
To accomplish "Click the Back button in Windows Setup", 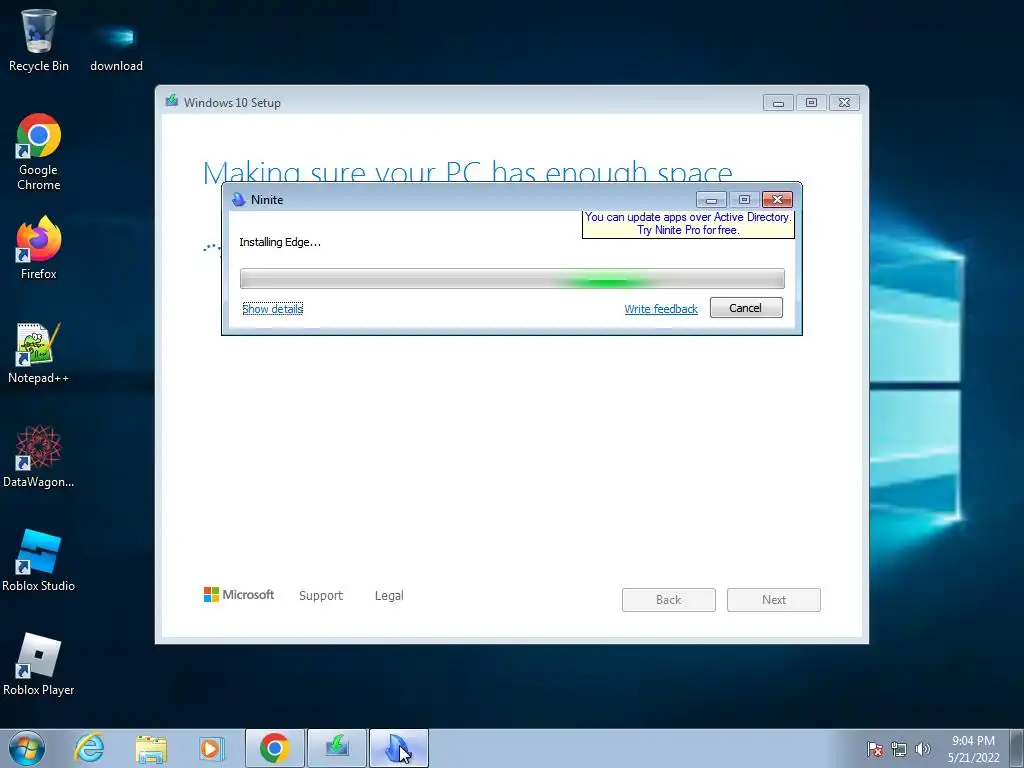I will pos(669,600).
